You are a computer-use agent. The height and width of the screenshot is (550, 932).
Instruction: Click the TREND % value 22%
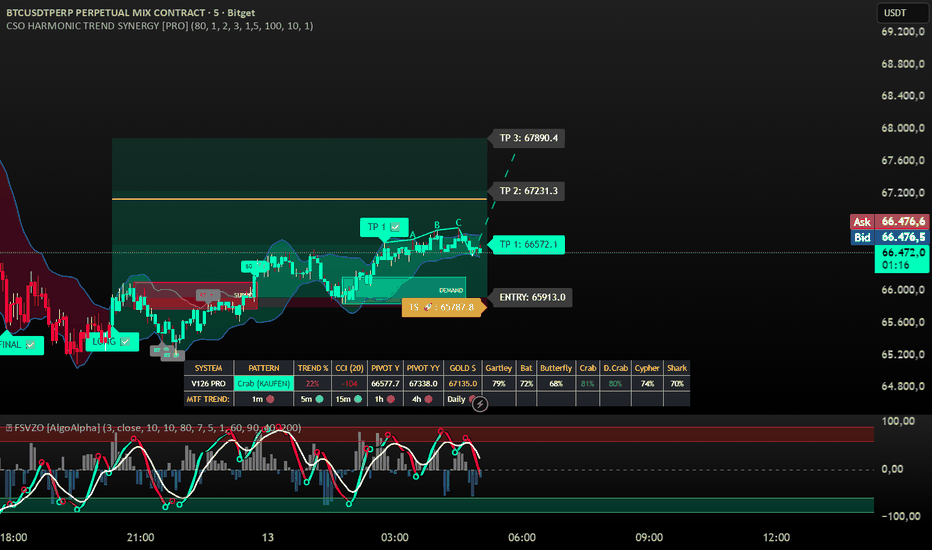(312, 384)
